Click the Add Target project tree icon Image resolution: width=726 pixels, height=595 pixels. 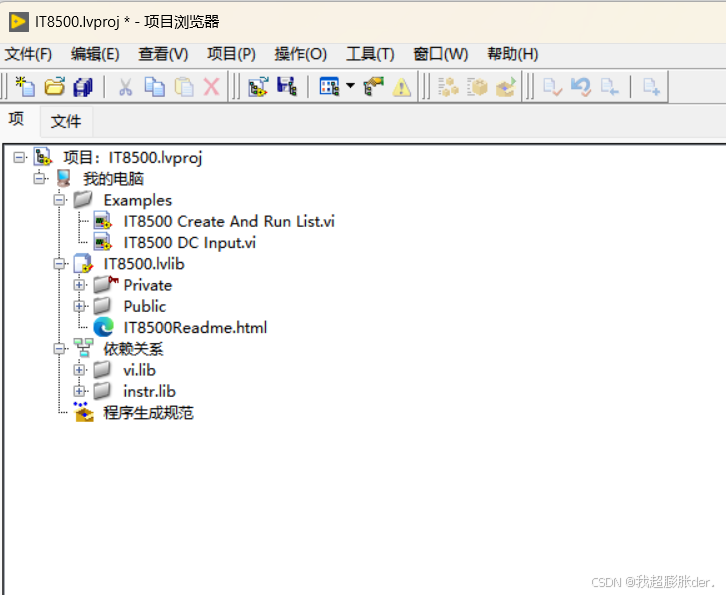pos(258,87)
